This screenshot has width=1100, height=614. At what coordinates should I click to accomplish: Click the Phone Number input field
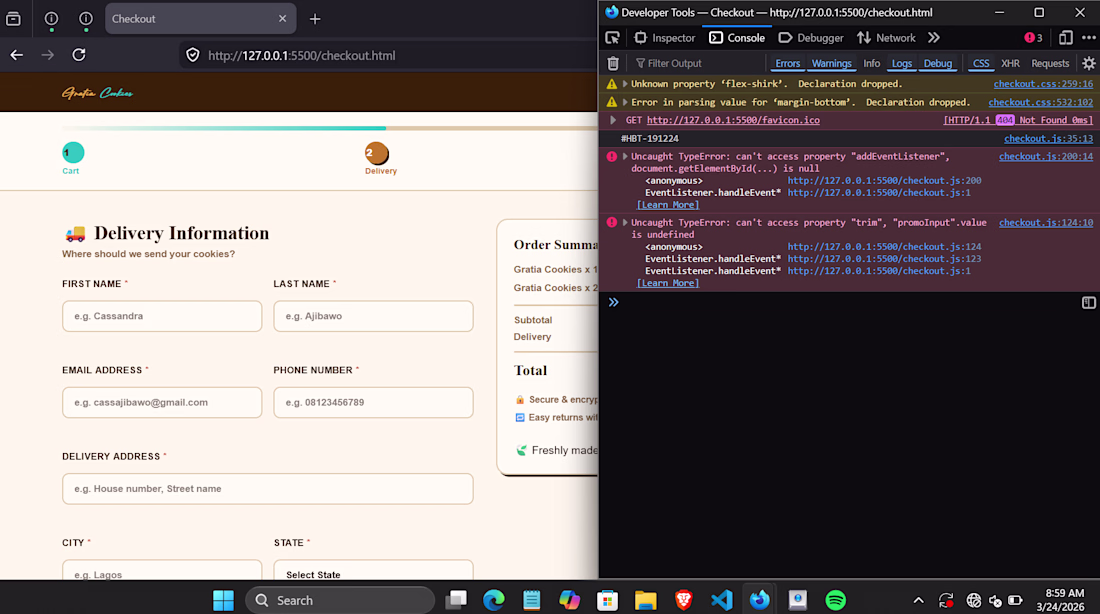coord(373,403)
